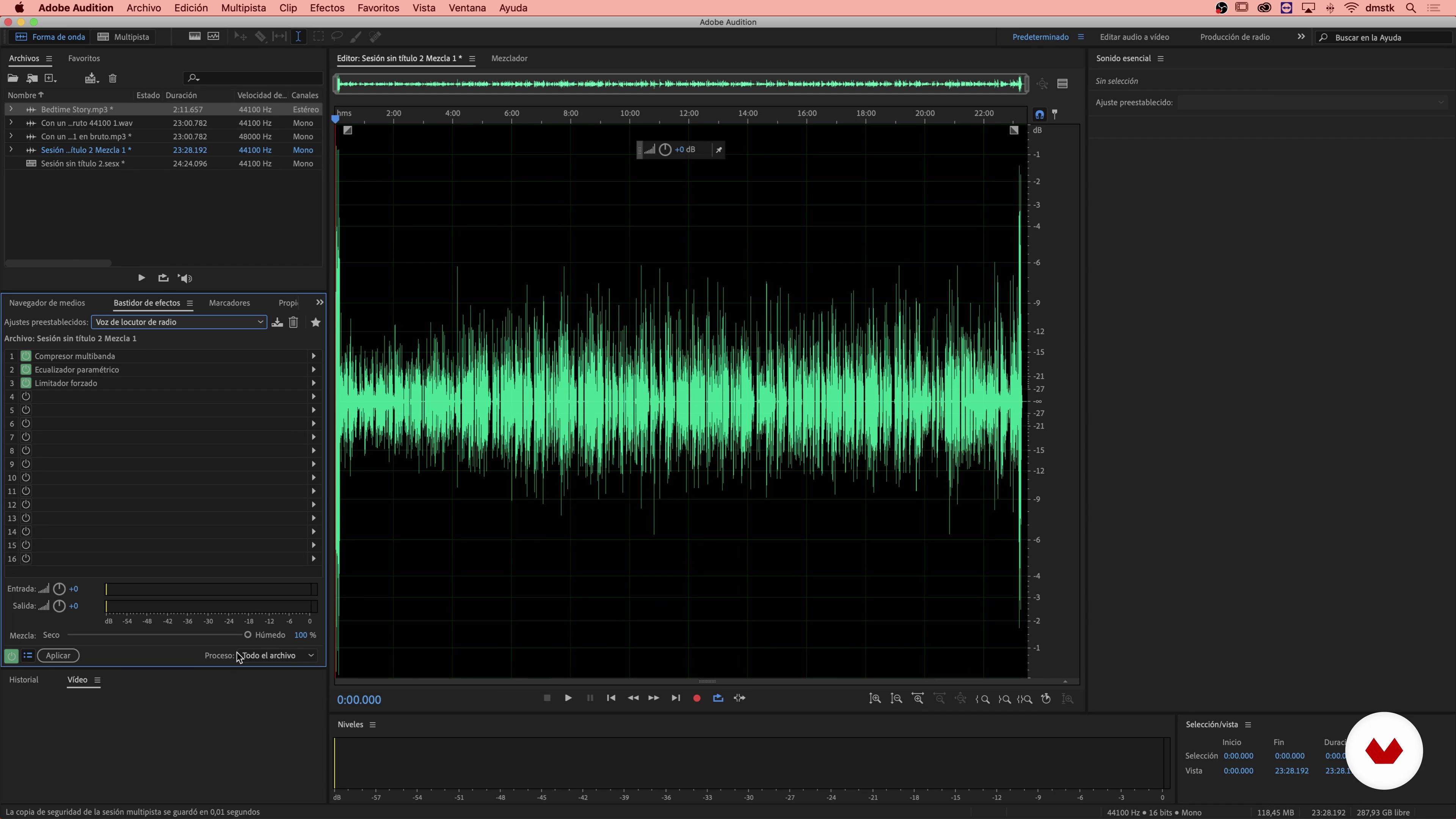This screenshot has width=1456, height=819.
Task: Stop playback in transport controls
Action: [547, 698]
